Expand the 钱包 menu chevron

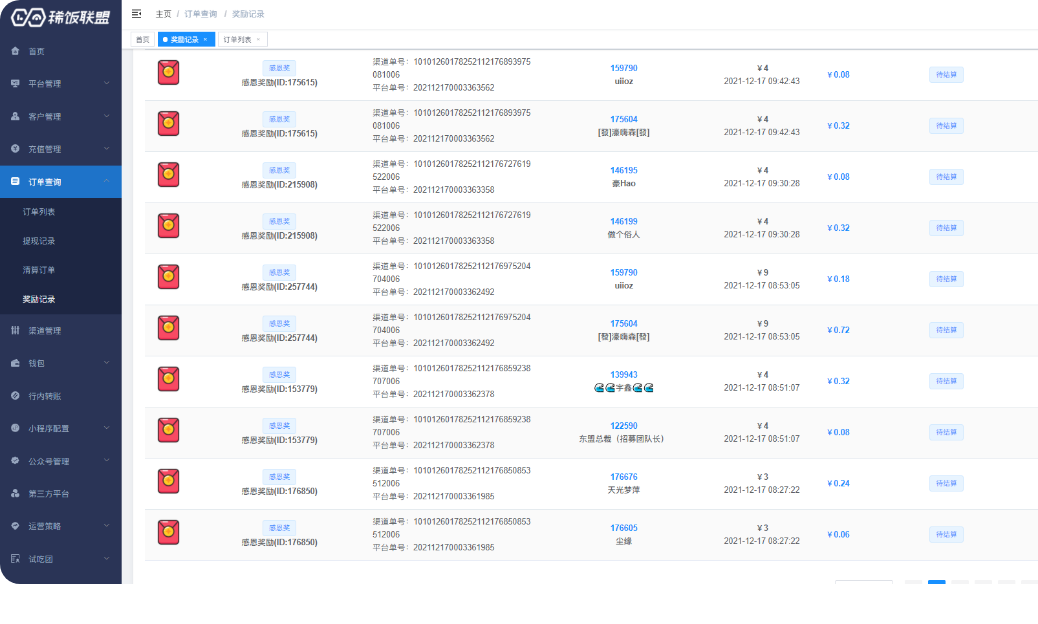click(106, 363)
